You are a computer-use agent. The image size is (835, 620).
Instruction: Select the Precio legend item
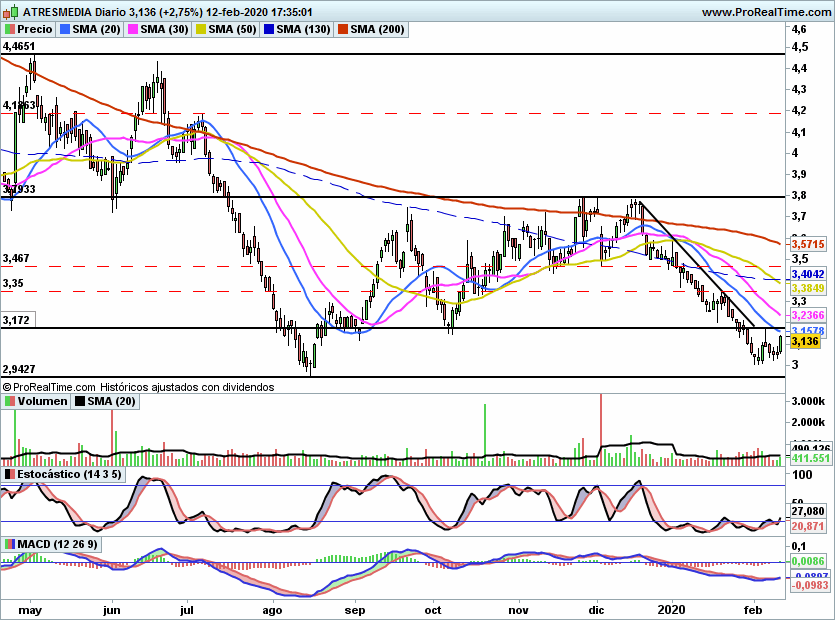point(29,29)
